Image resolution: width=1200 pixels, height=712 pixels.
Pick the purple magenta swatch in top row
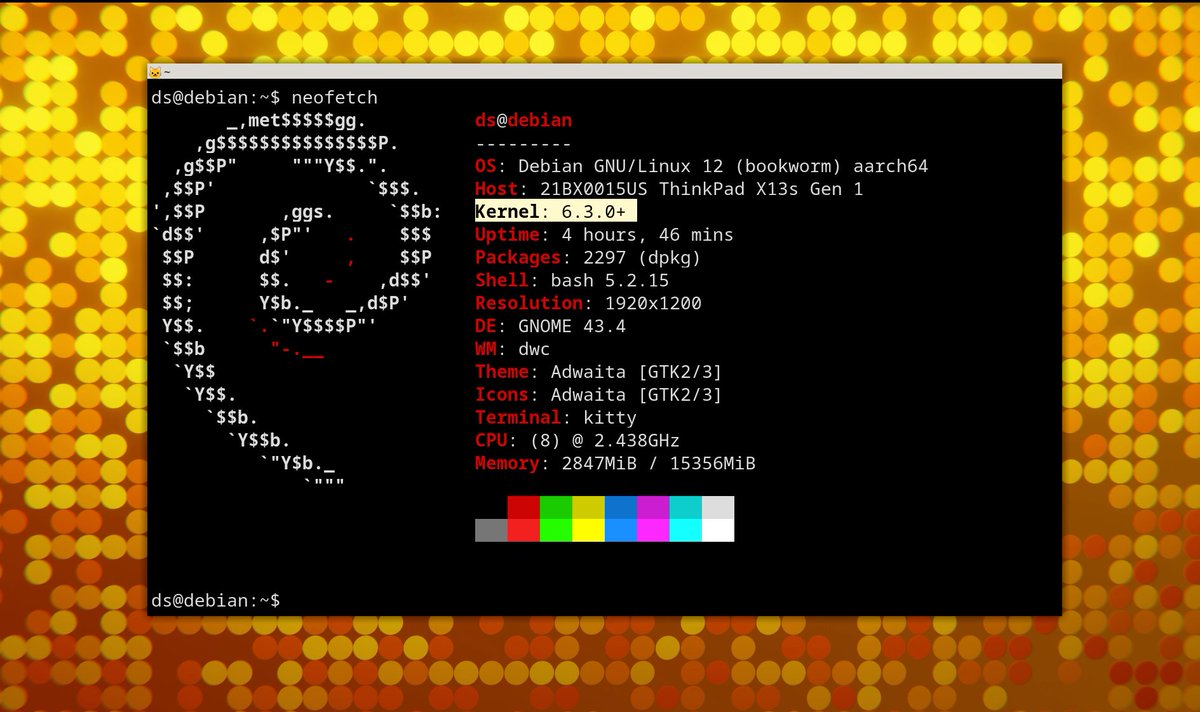[x=653, y=507]
